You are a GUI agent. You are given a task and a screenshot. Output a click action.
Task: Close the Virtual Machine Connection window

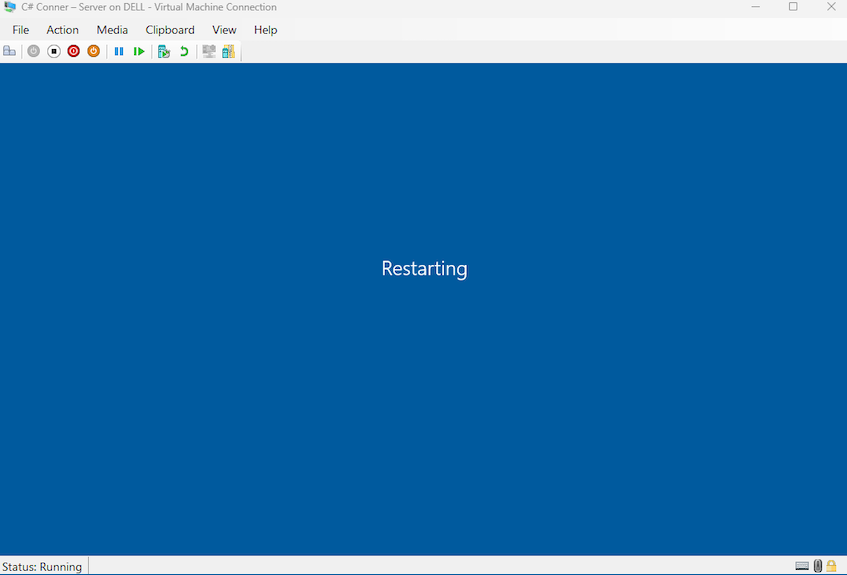(831, 7)
